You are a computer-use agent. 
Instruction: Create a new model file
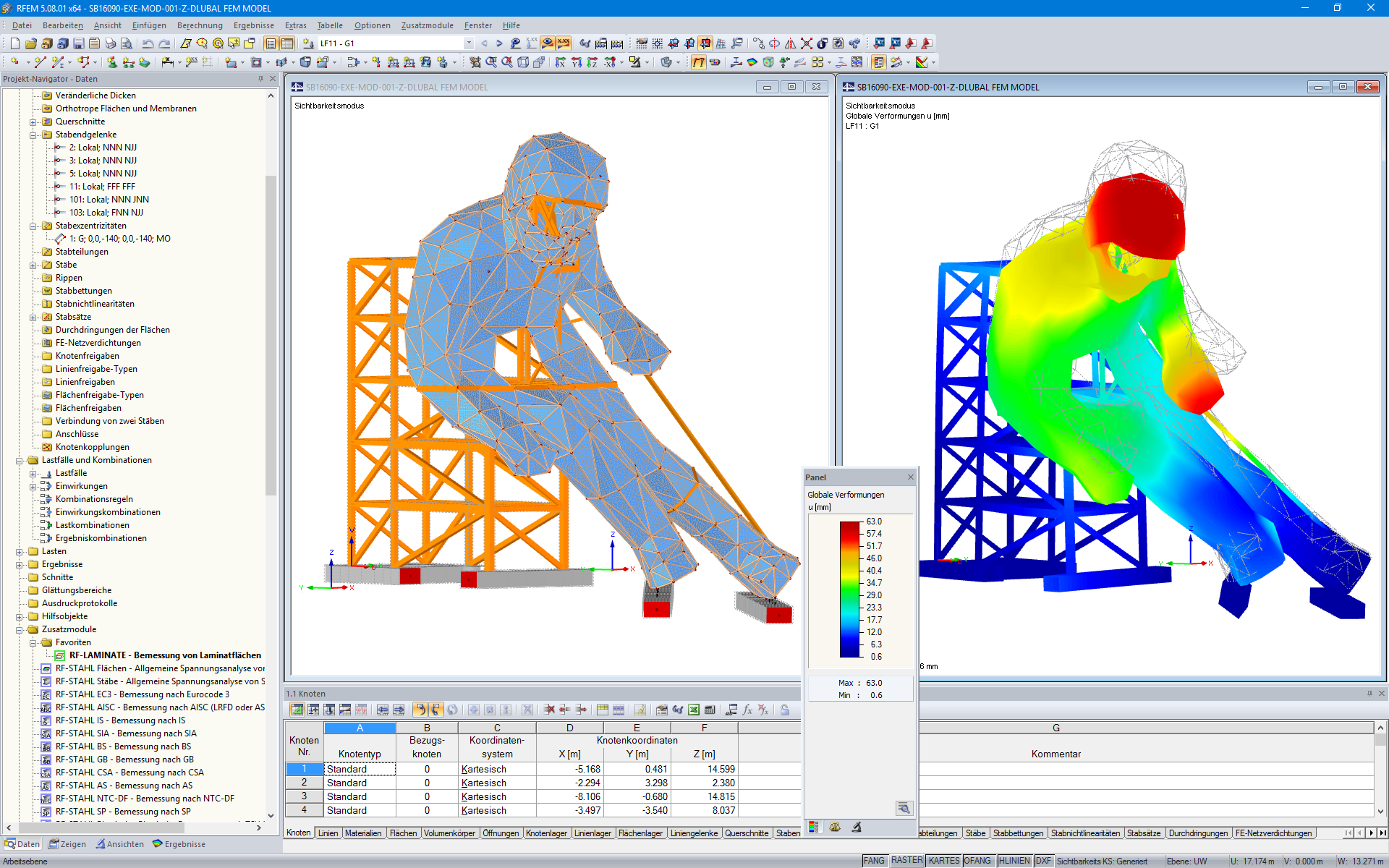16,43
